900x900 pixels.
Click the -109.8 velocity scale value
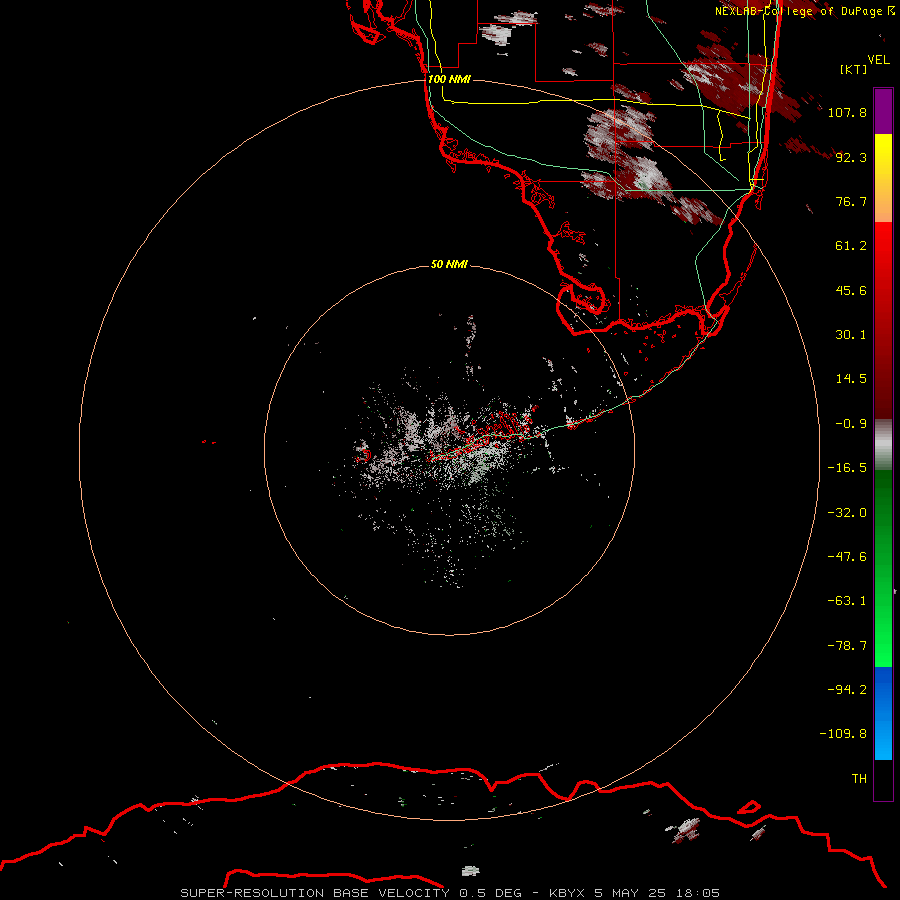tap(843, 734)
